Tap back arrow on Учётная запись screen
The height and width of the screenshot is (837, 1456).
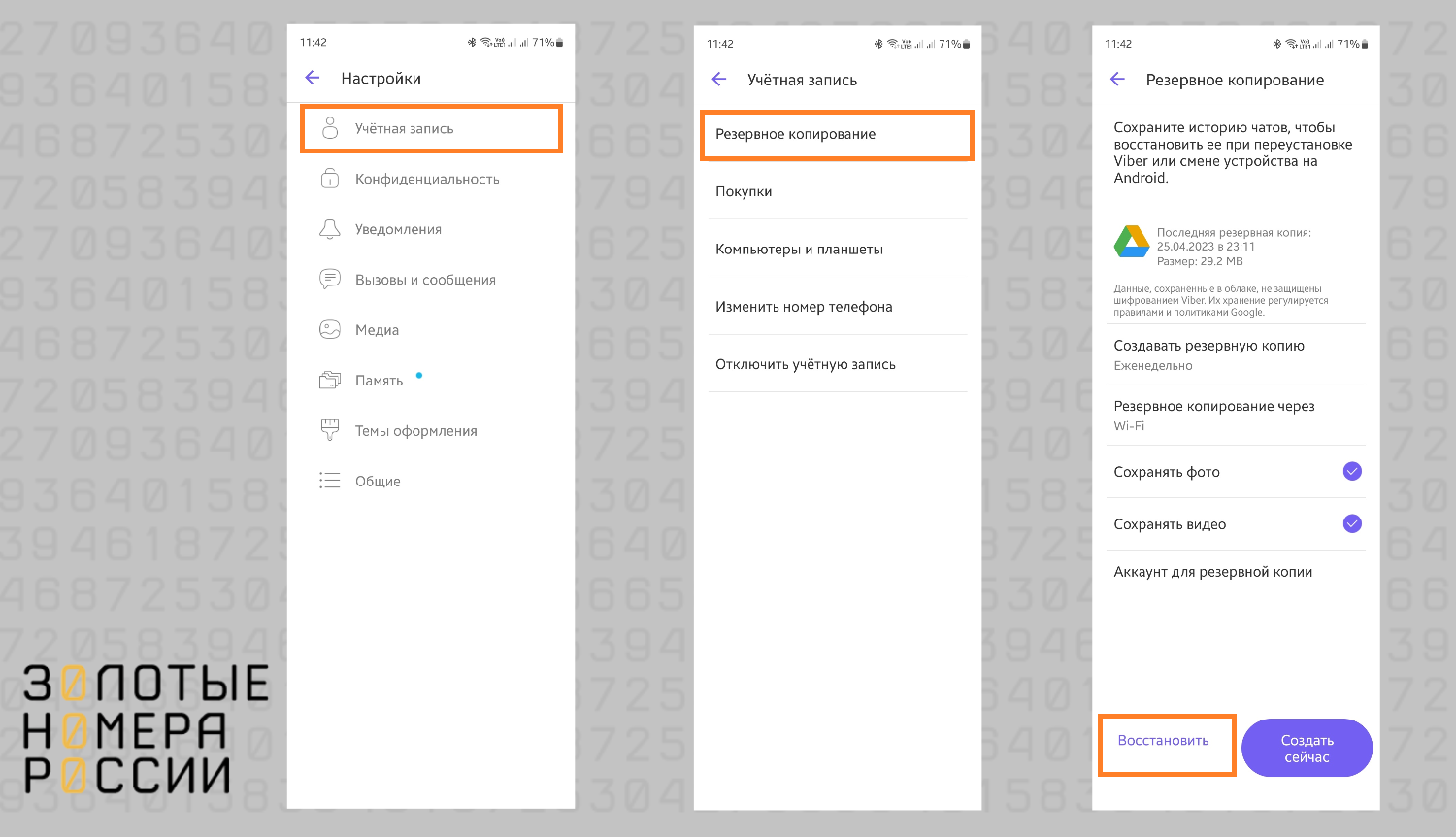pos(719,80)
